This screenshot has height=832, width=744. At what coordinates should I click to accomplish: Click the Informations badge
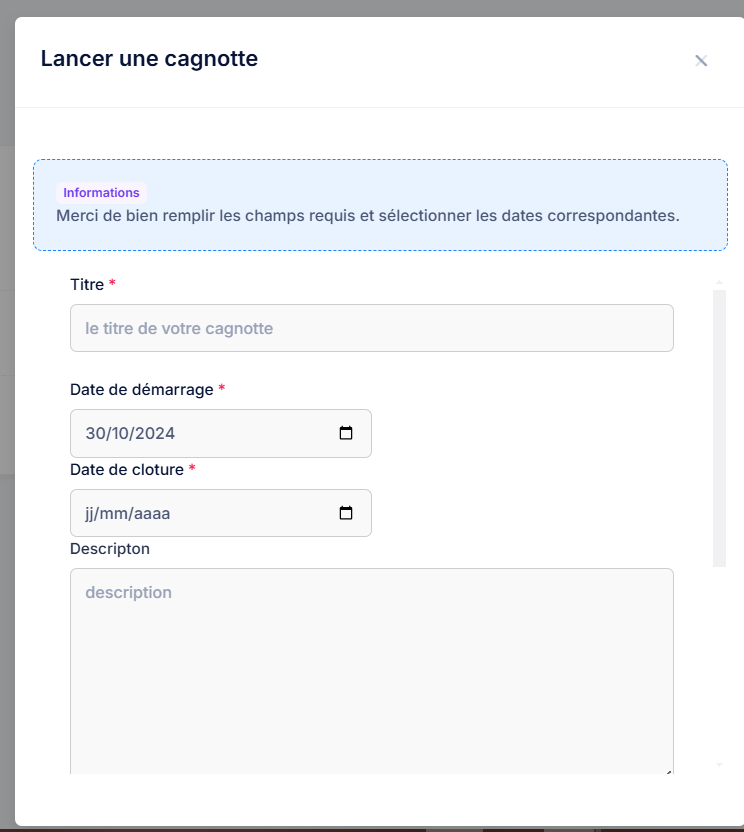coord(101,193)
